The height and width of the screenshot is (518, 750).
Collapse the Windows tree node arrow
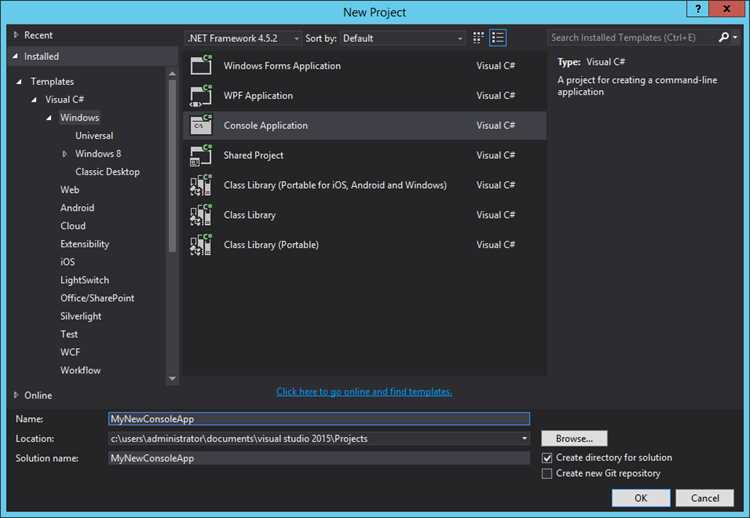tap(49, 118)
